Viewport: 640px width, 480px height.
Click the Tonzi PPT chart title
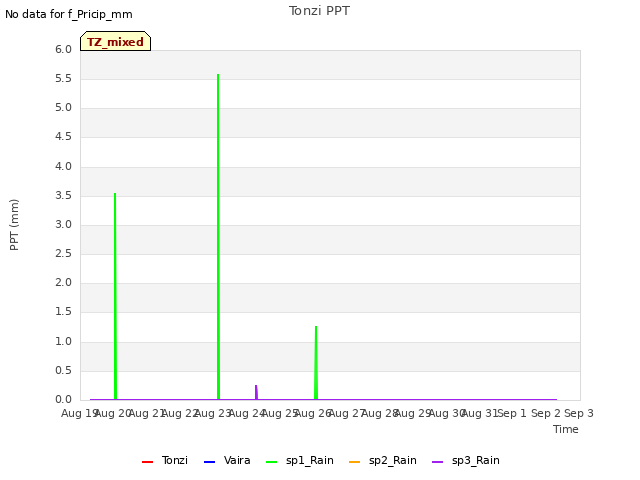(319, 11)
